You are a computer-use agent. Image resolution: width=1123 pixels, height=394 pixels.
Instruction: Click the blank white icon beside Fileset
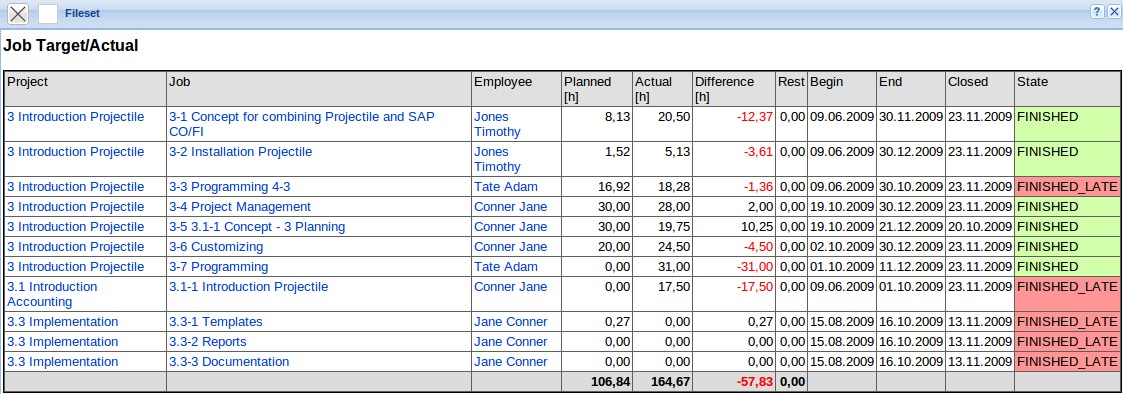[x=48, y=13]
